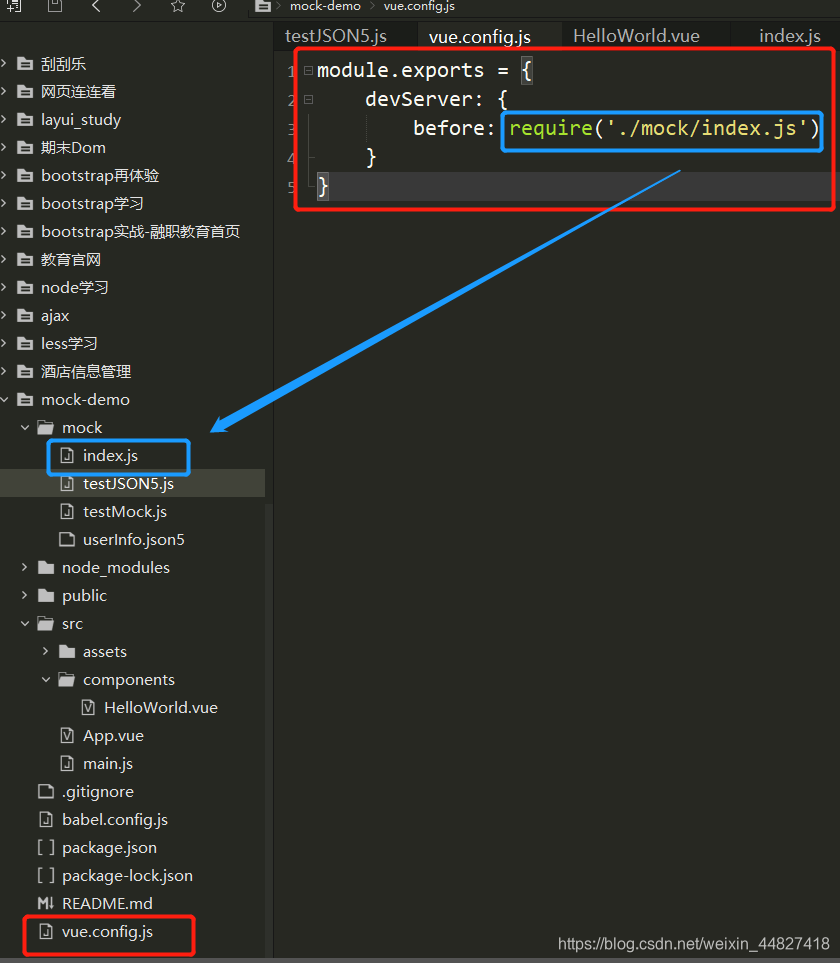Click the components open-folder icon
840x963 pixels.
tap(67, 679)
